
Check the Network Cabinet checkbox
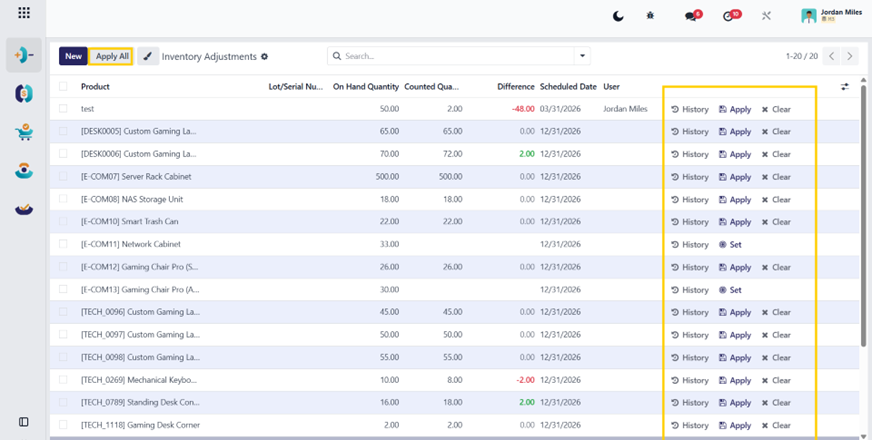(x=63, y=244)
